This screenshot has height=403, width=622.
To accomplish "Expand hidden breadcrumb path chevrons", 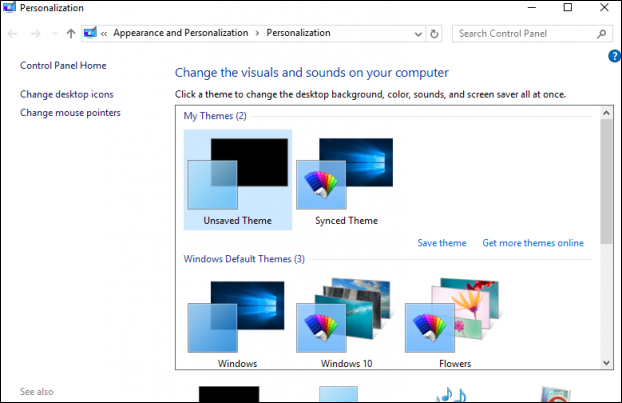I will click(104, 34).
